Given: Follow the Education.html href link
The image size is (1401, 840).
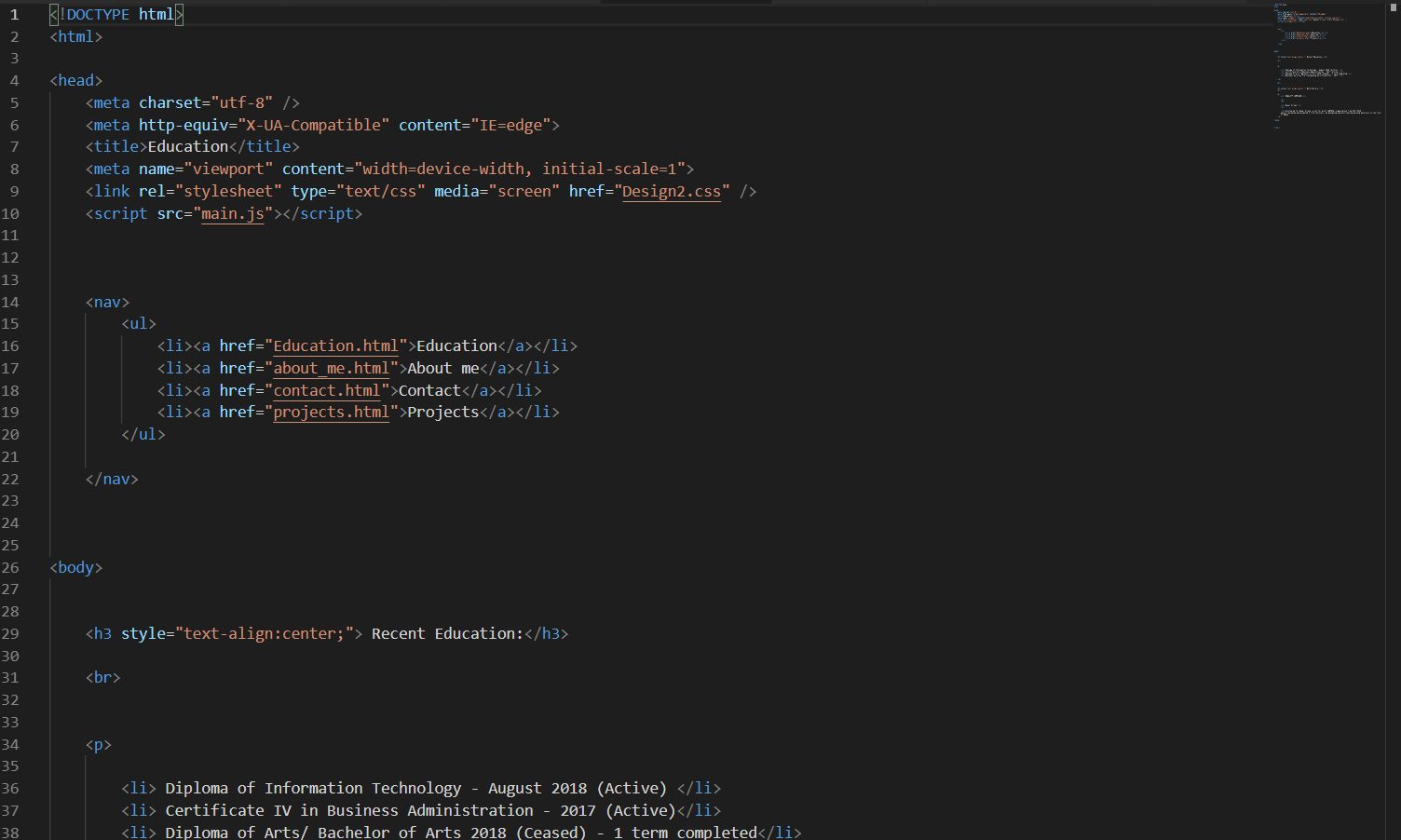Looking at the screenshot, I should [x=336, y=346].
